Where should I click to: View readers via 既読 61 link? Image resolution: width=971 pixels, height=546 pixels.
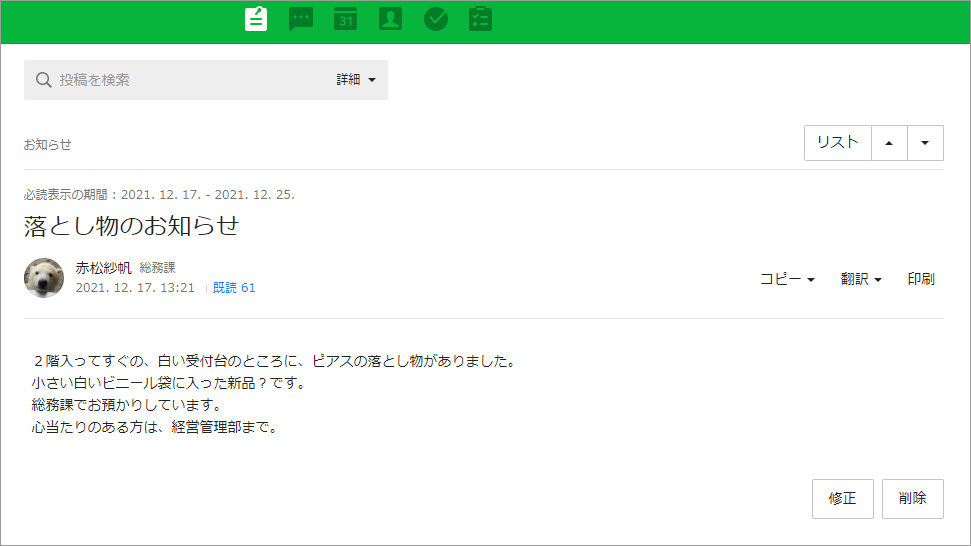234,288
